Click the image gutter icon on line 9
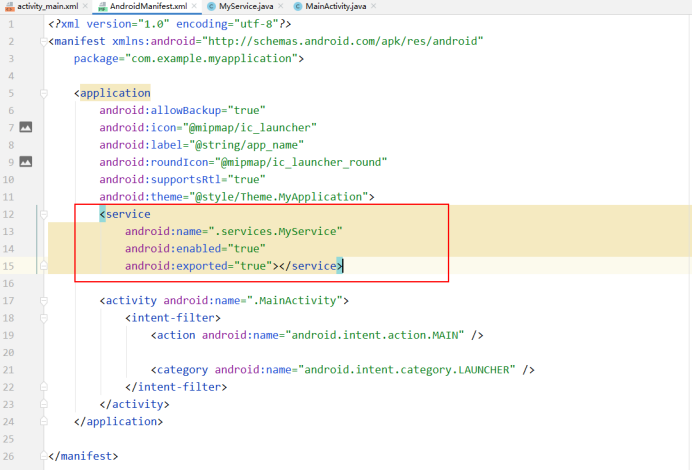The height and width of the screenshot is (471, 693). click(26, 162)
